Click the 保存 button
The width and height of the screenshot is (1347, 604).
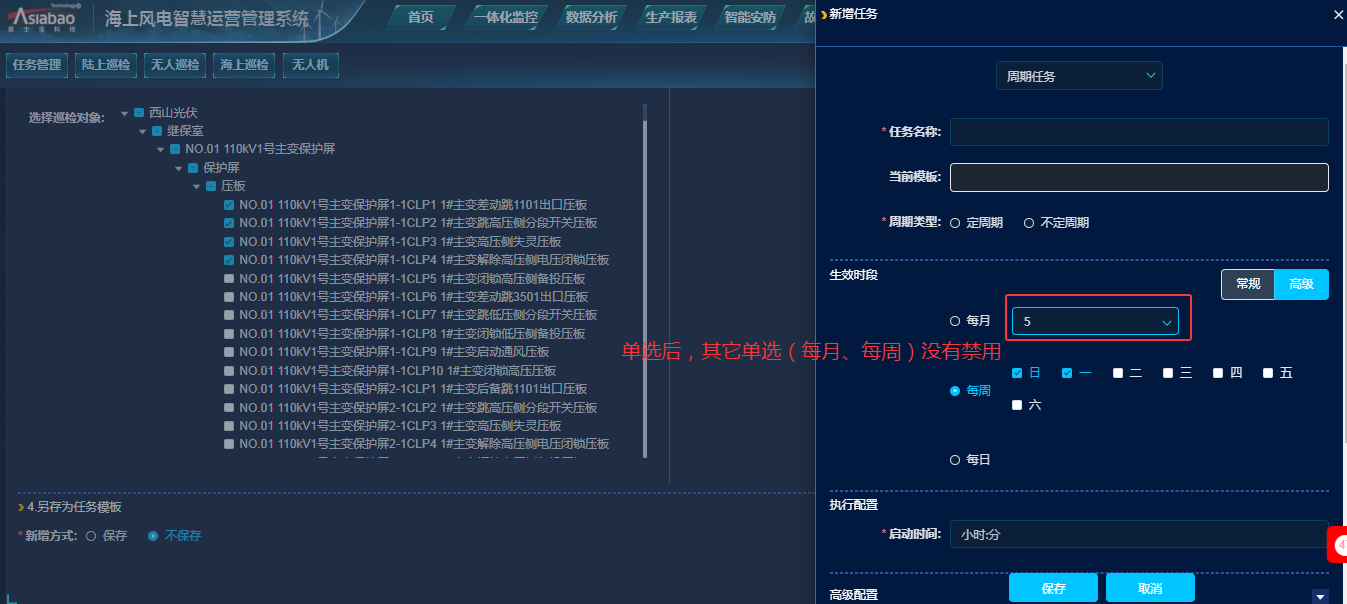pos(1053,588)
